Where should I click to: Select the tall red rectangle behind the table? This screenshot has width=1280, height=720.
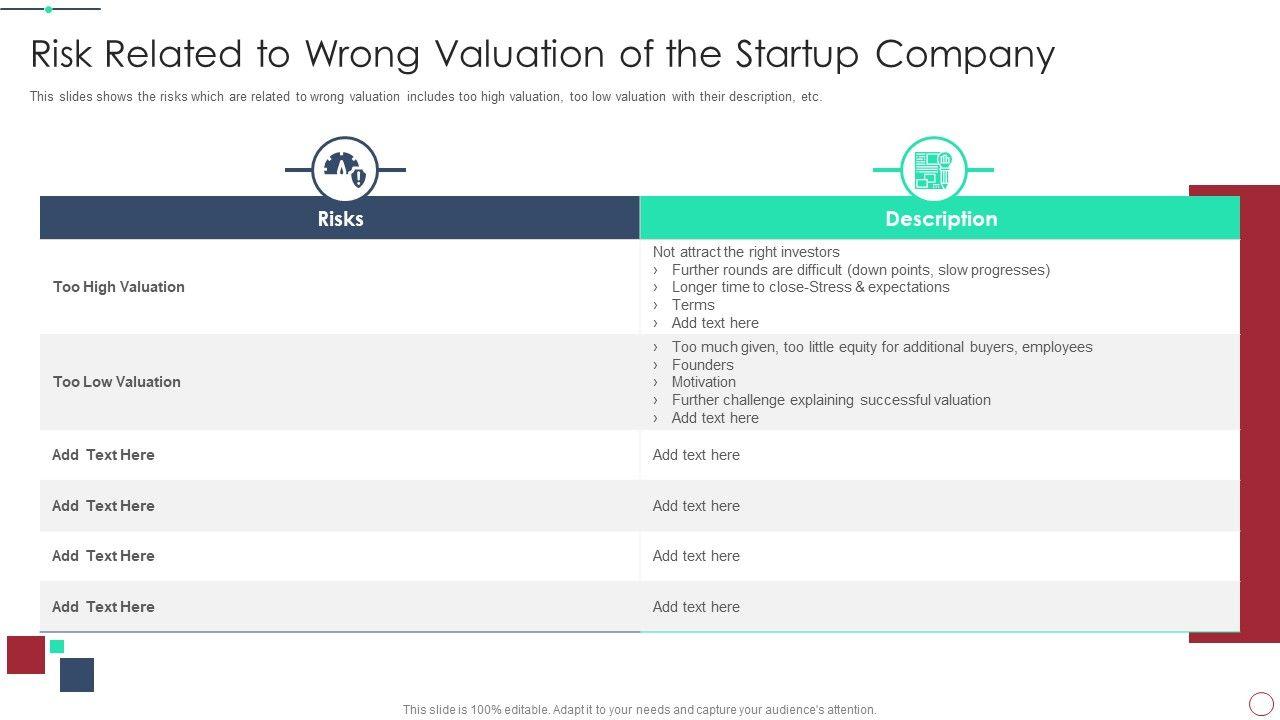coord(1258,400)
